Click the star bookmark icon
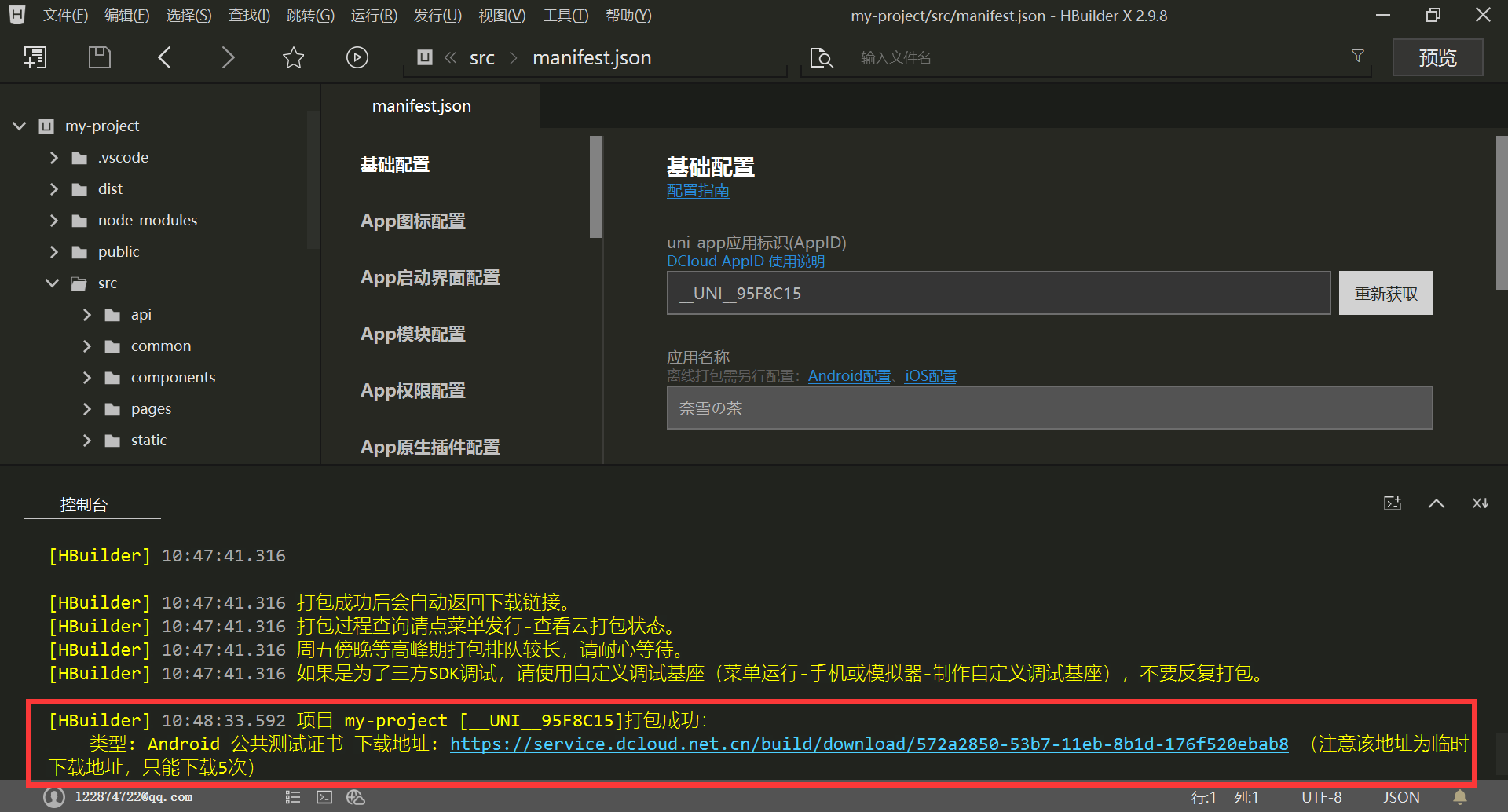Image resolution: width=1508 pixels, height=812 pixels. 293,57
